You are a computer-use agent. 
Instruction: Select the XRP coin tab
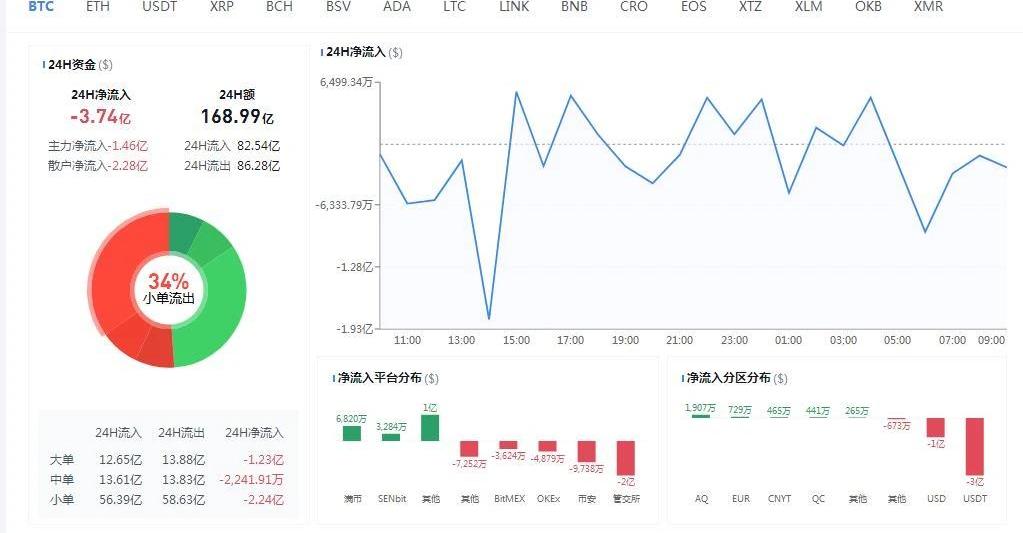[222, 6]
